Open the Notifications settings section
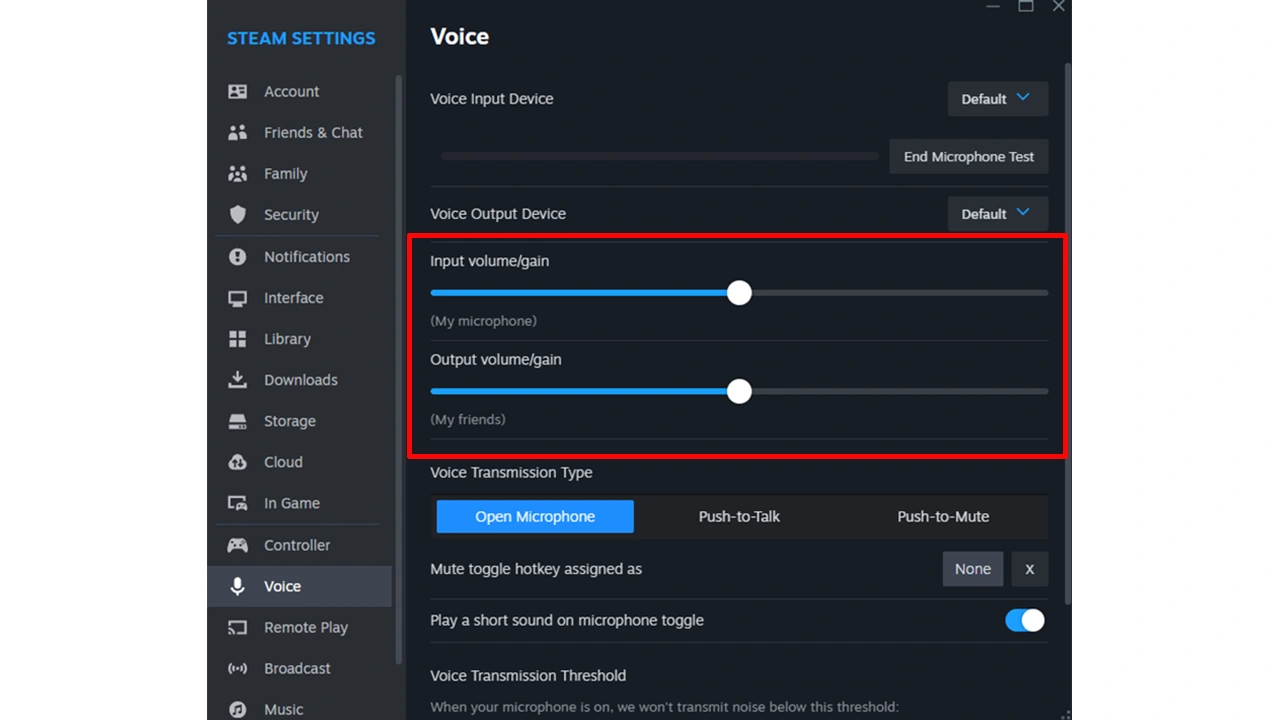 pyautogui.click(x=299, y=256)
